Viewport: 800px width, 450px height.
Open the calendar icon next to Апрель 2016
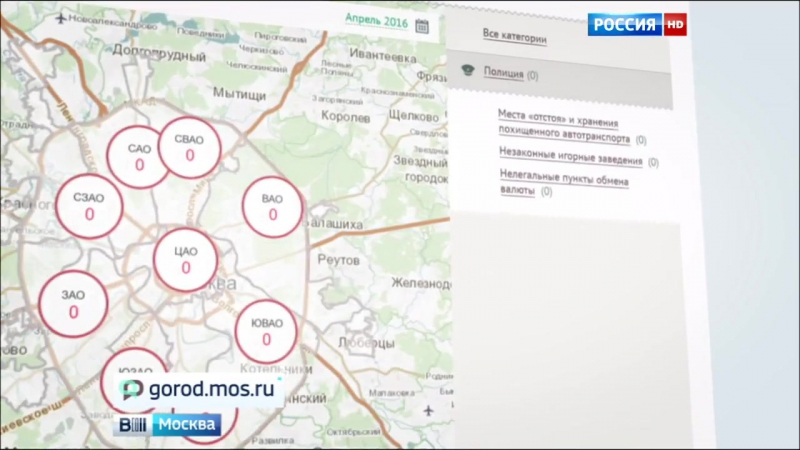(x=422, y=26)
